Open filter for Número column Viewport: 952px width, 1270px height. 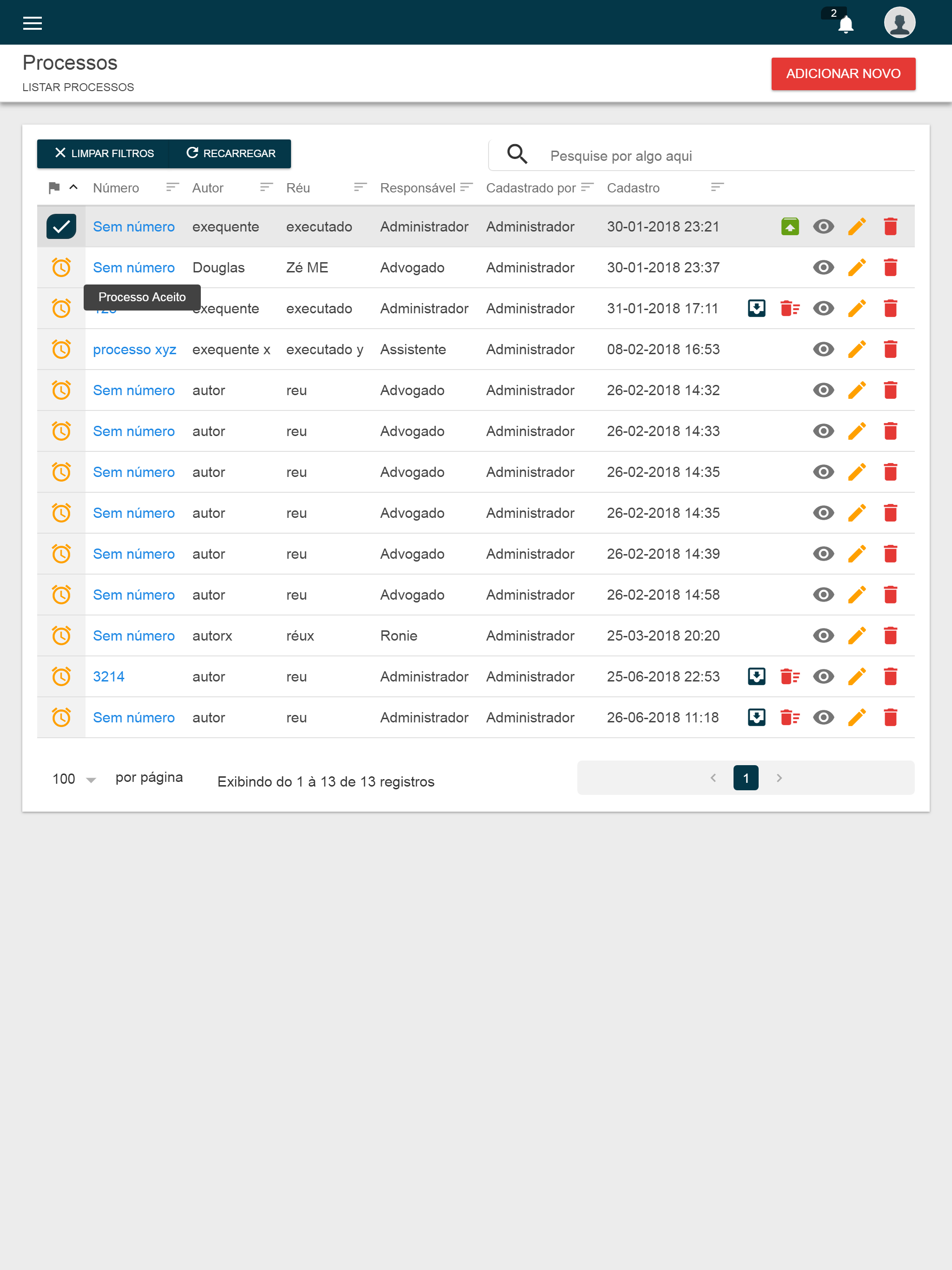point(172,187)
